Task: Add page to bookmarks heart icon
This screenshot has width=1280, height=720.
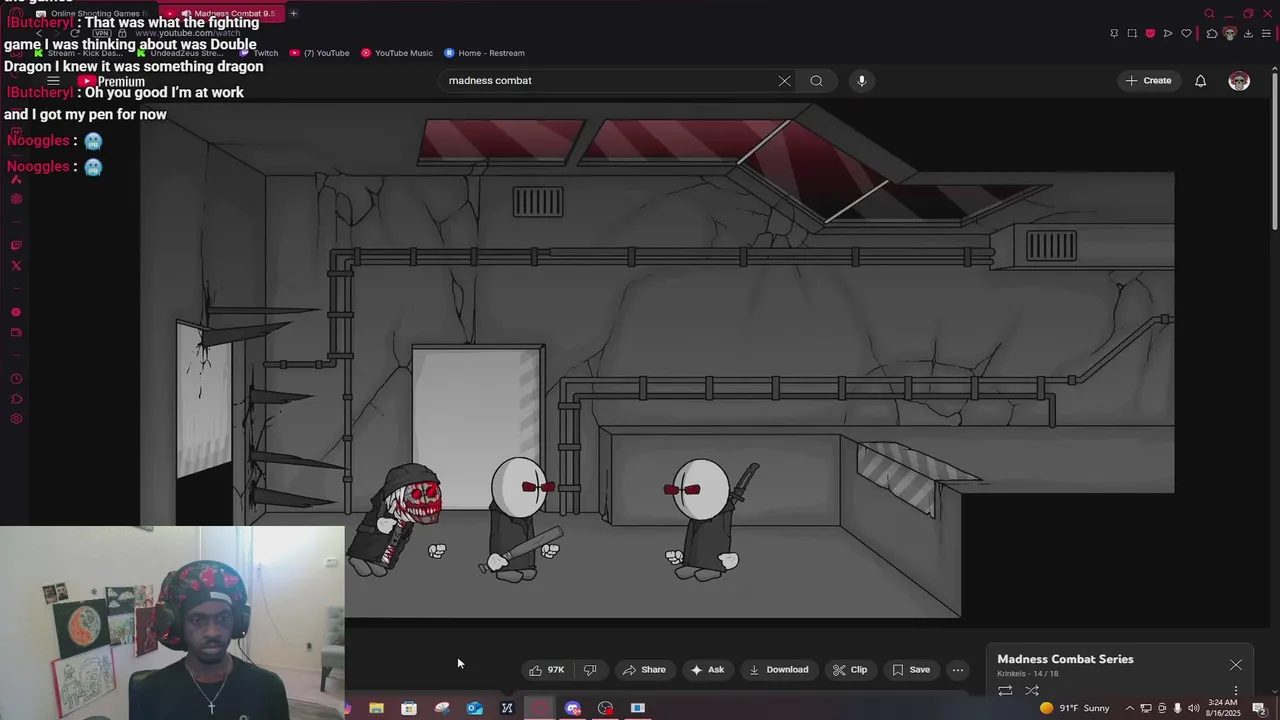Action: coord(1186,33)
